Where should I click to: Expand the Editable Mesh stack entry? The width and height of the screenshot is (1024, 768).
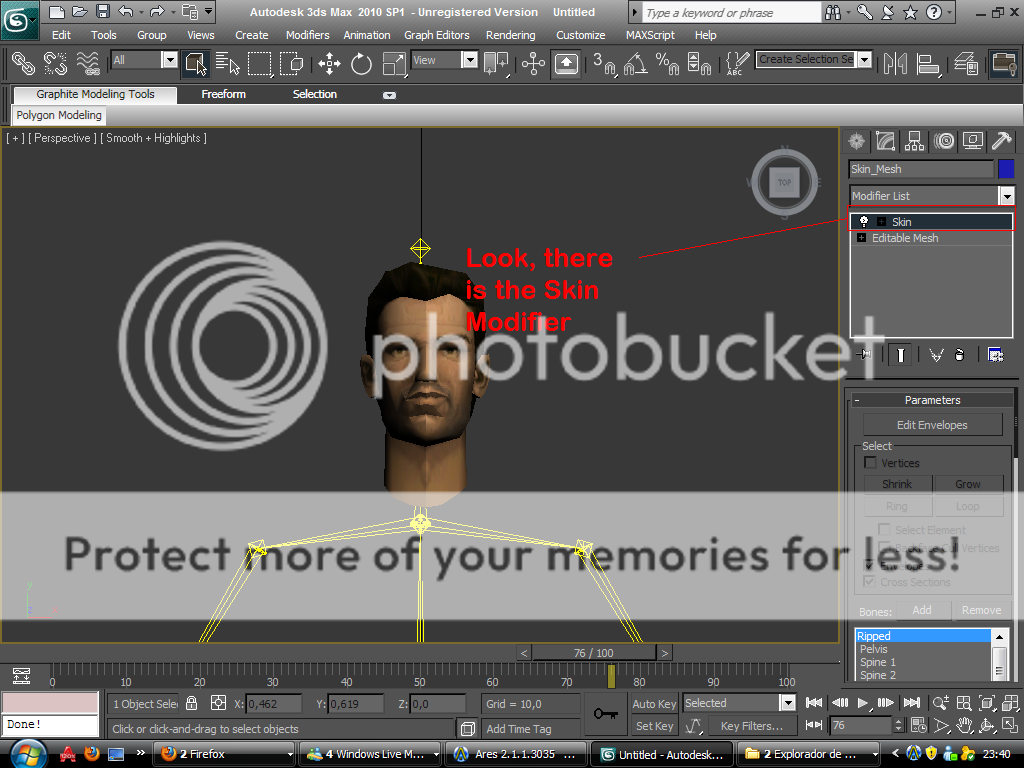862,238
